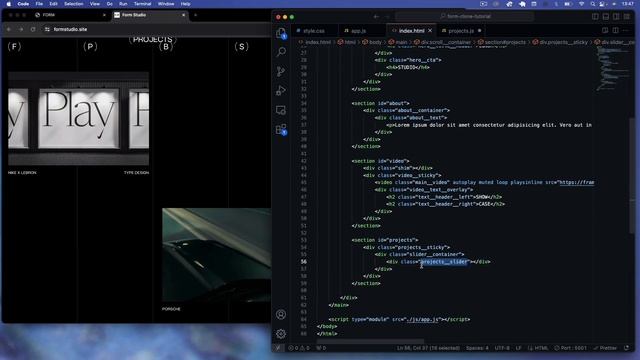Open preview to the side icon

[x=605, y=31]
